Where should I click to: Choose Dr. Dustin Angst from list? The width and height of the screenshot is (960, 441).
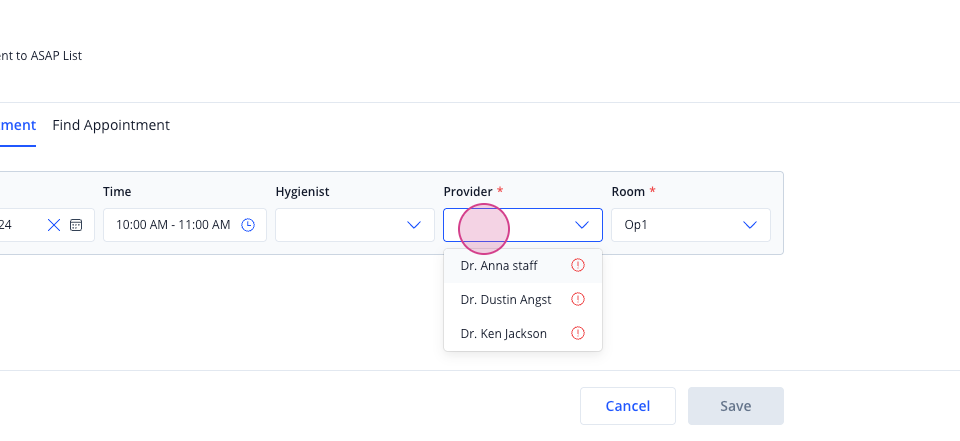point(523,300)
